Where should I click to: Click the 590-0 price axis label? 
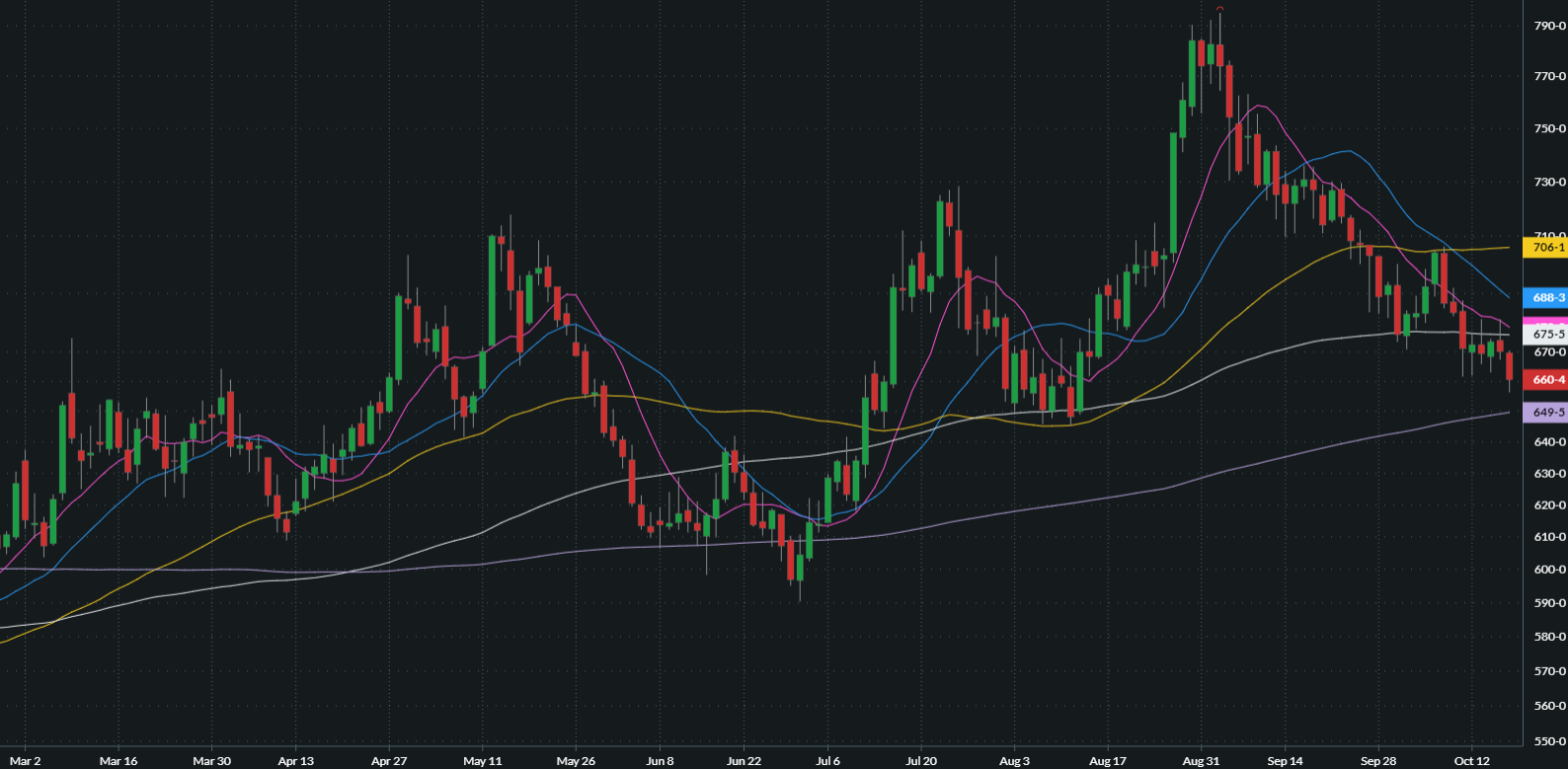[x=1549, y=603]
